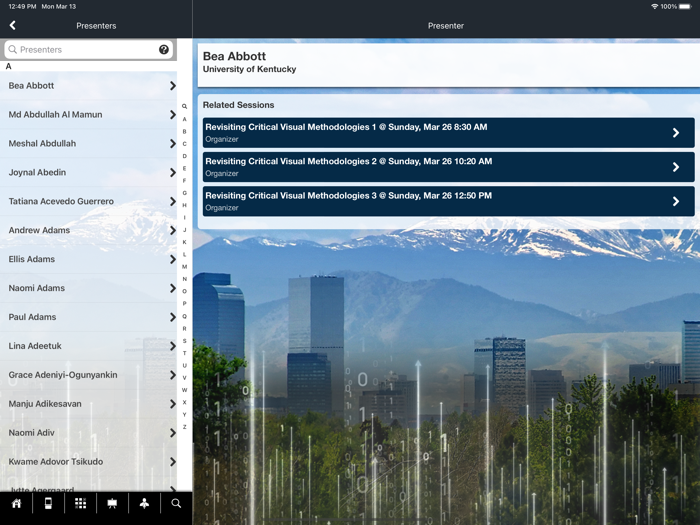The image size is (700, 525).
Task: Select presenter name Joynal Abedin
Action: coord(37,172)
